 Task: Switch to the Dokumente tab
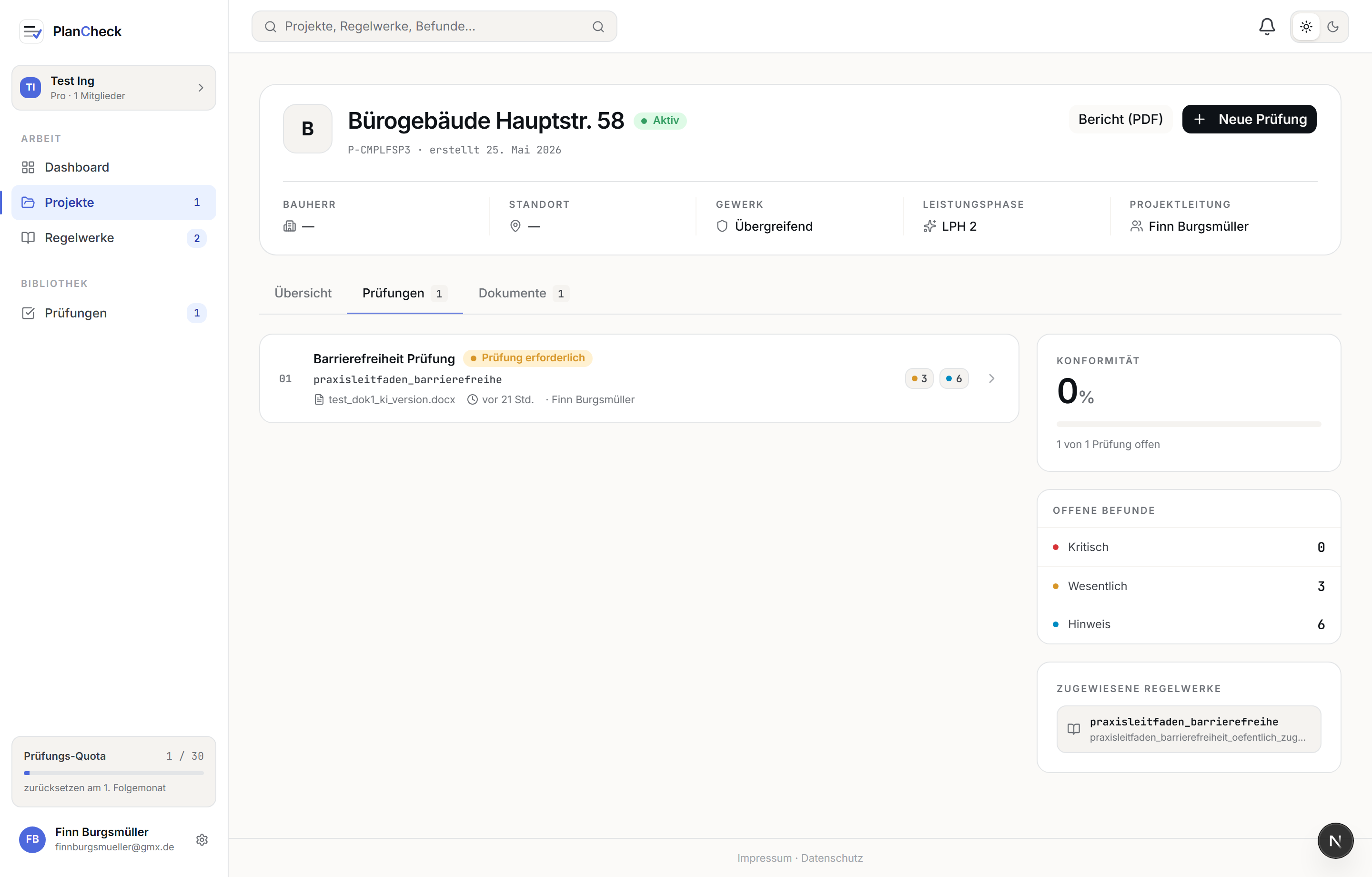pos(523,293)
